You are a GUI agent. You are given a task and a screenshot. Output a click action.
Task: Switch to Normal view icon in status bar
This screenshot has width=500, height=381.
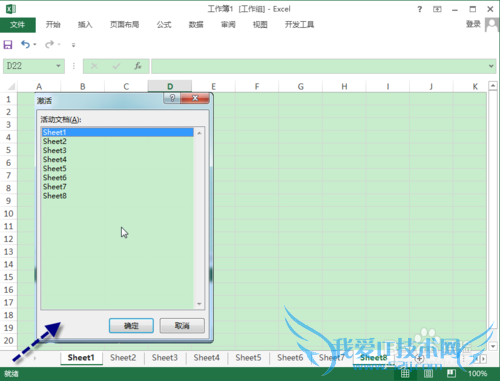pyautogui.click(x=405, y=373)
